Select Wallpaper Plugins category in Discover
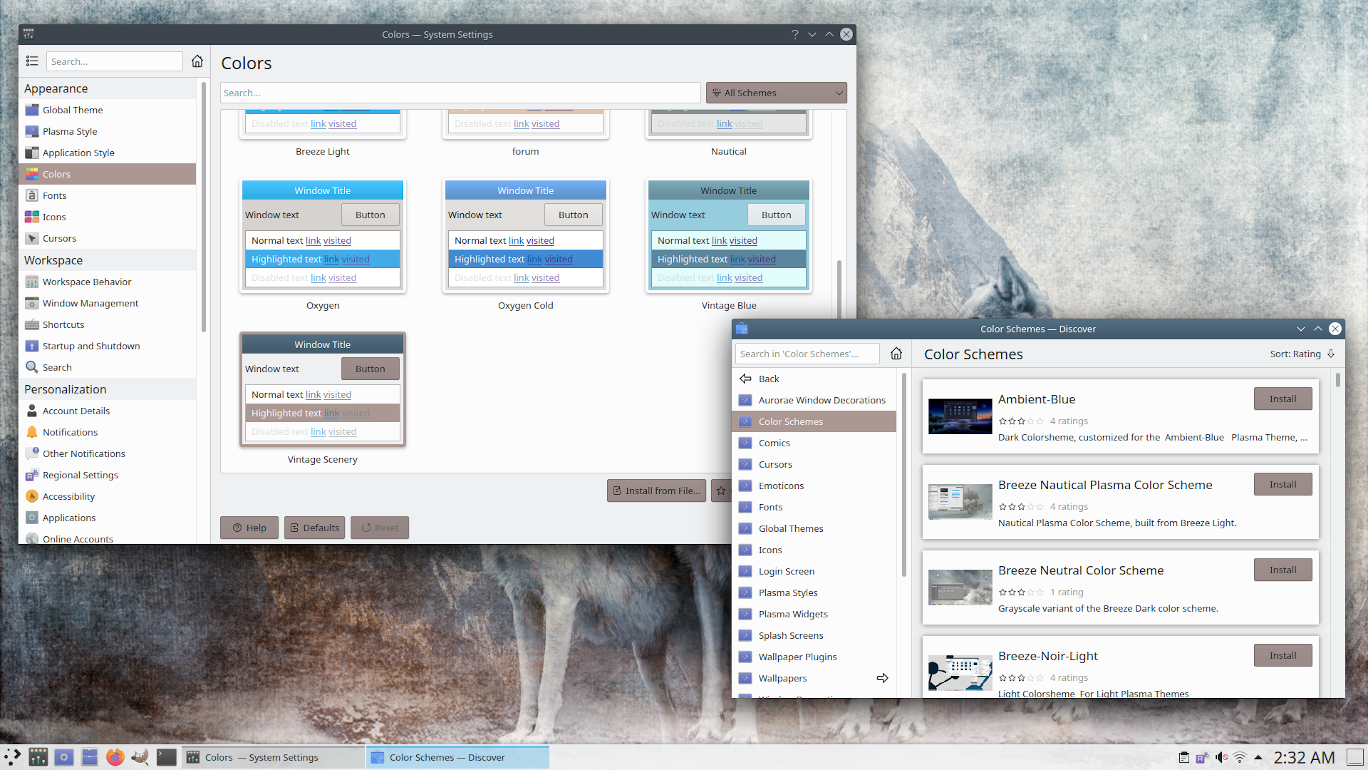Image resolution: width=1368 pixels, height=770 pixels. pos(814,657)
